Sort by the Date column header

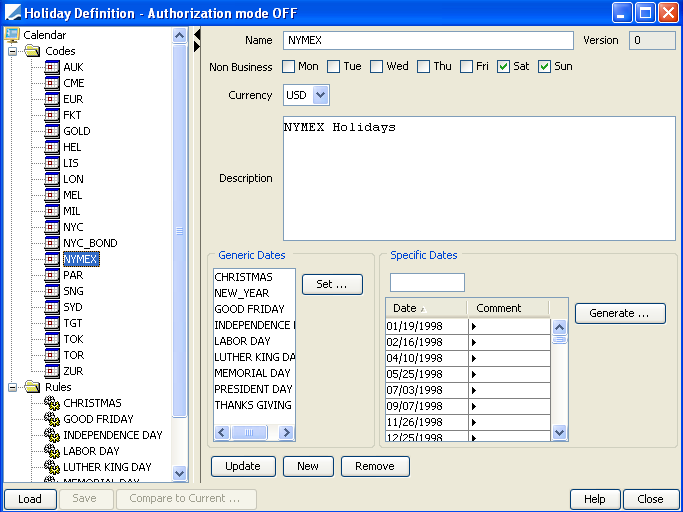click(426, 309)
